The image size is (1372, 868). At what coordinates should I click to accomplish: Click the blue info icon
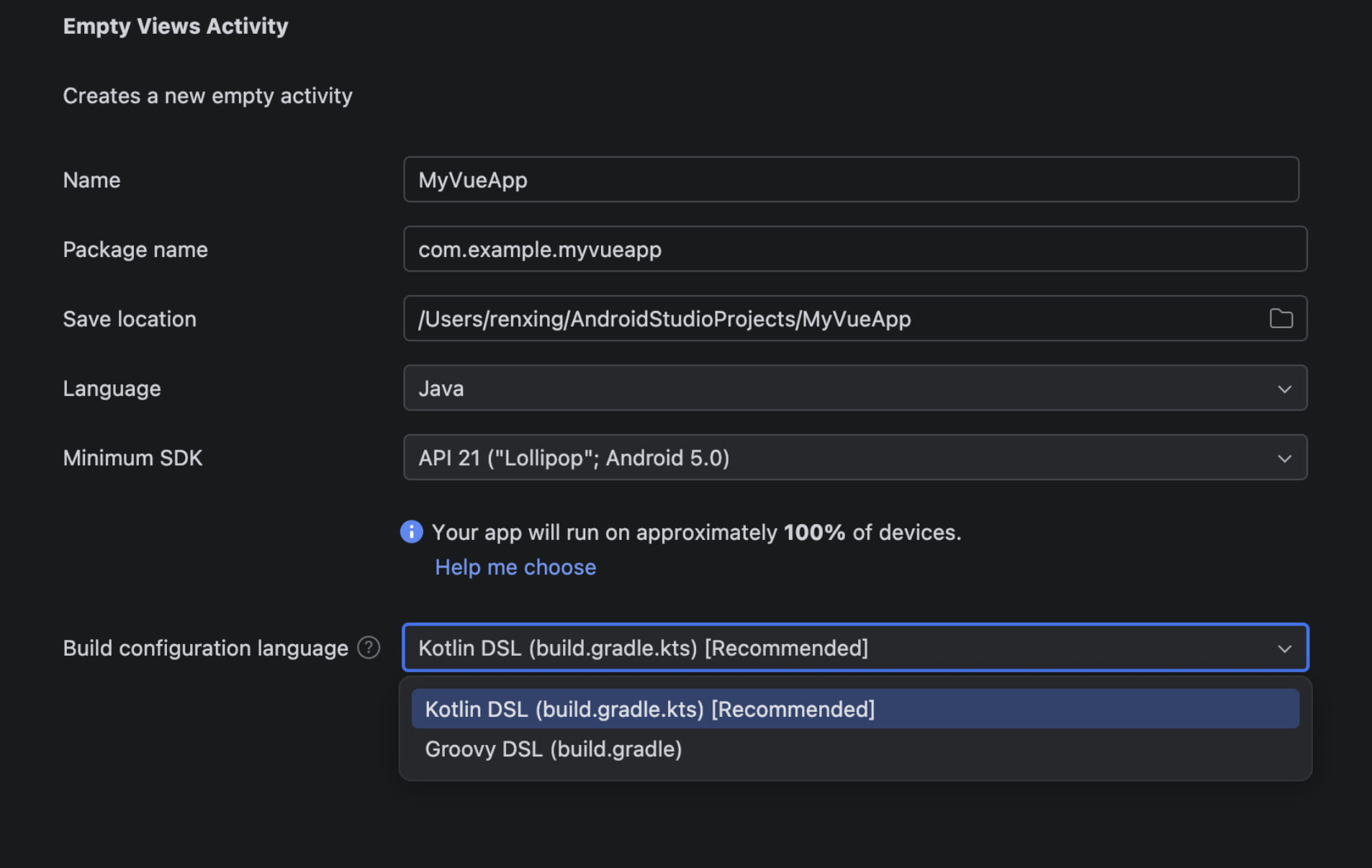pos(411,532)
